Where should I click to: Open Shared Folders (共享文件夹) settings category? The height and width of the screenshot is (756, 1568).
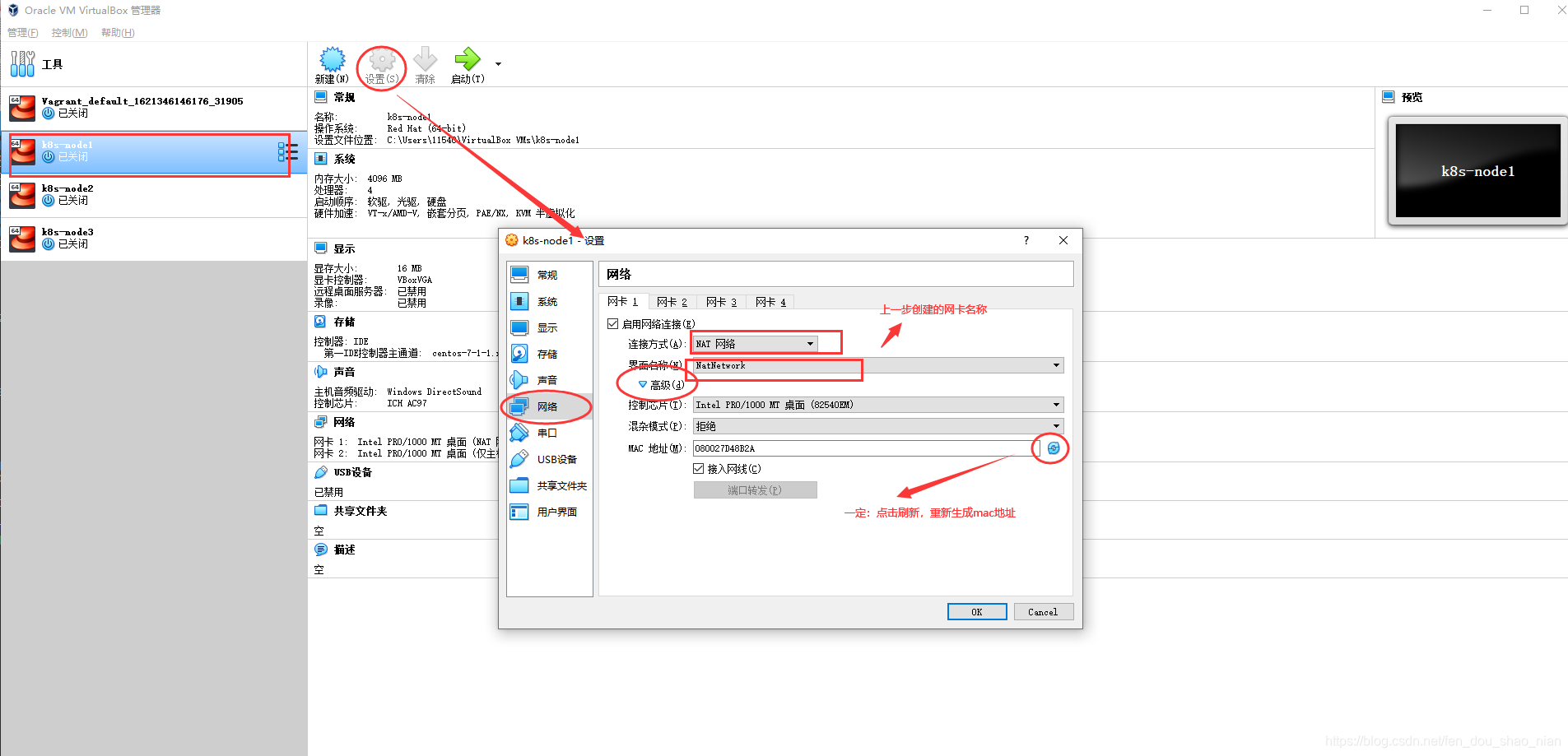[549, 485]
